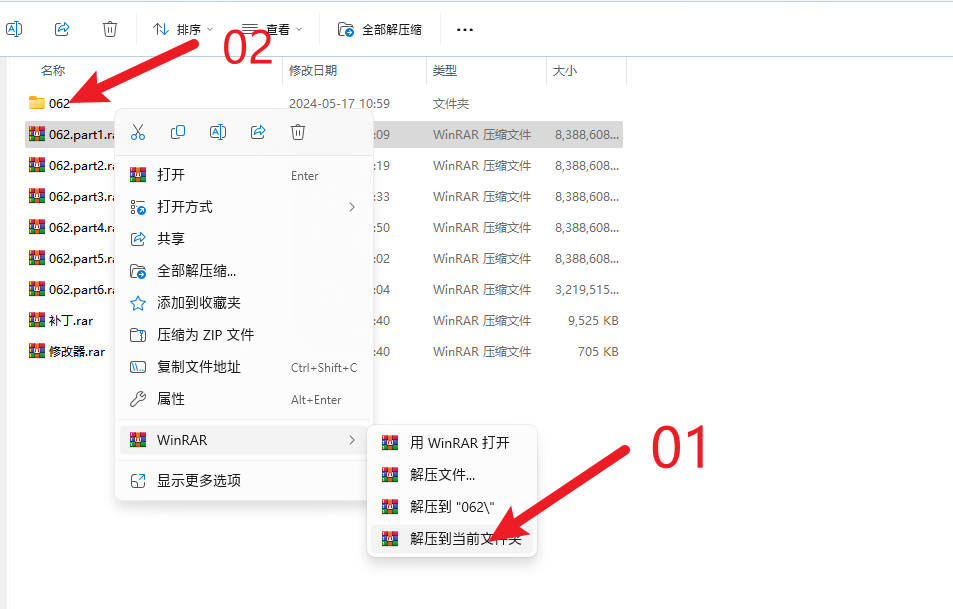This screenshot has height=609, width=953.
Task: Click the Cut scissors icon in context menu
Action: pyautogui.click(x=138, y=132)
